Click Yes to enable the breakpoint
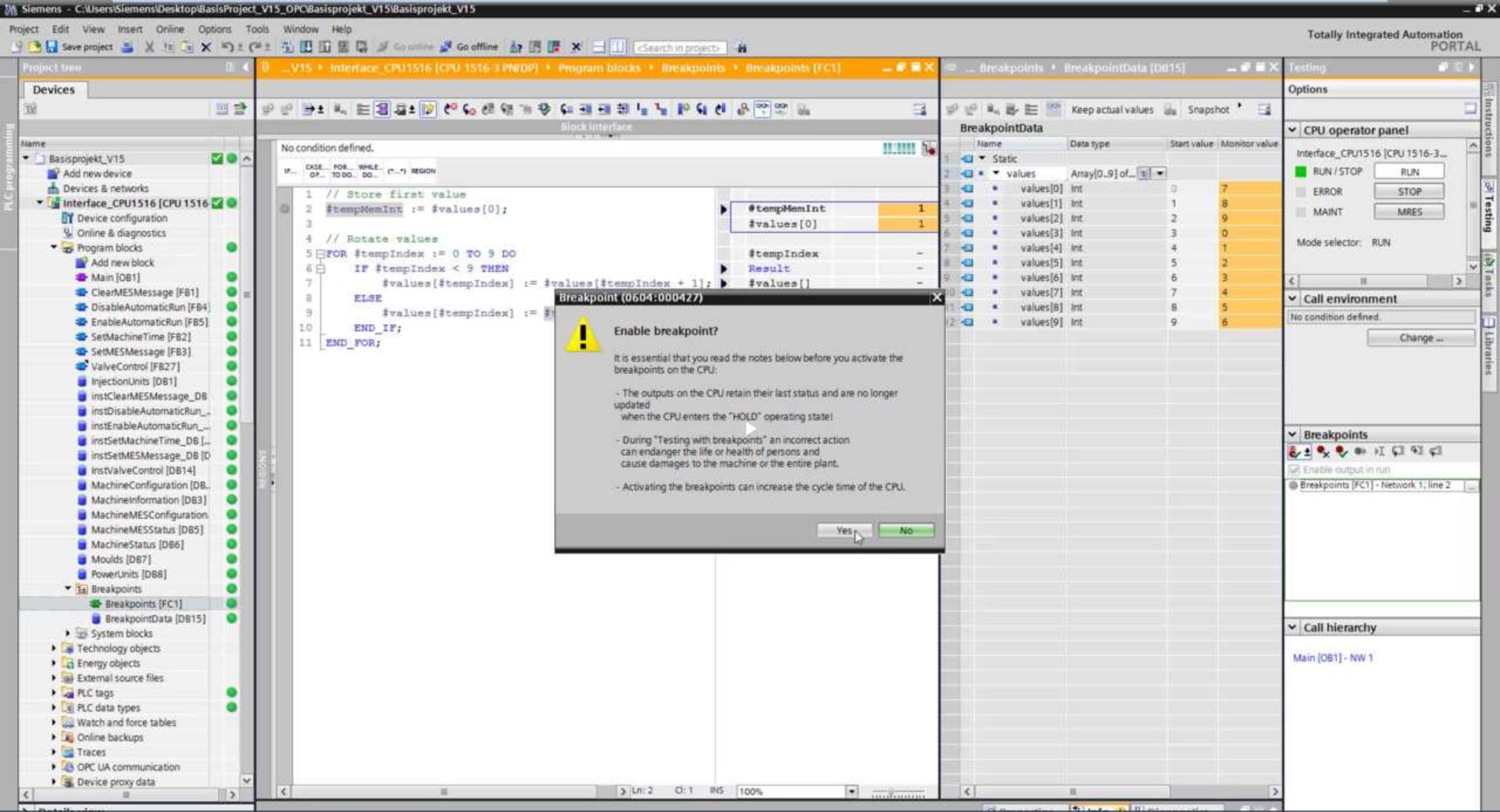 tap(843, 531)
